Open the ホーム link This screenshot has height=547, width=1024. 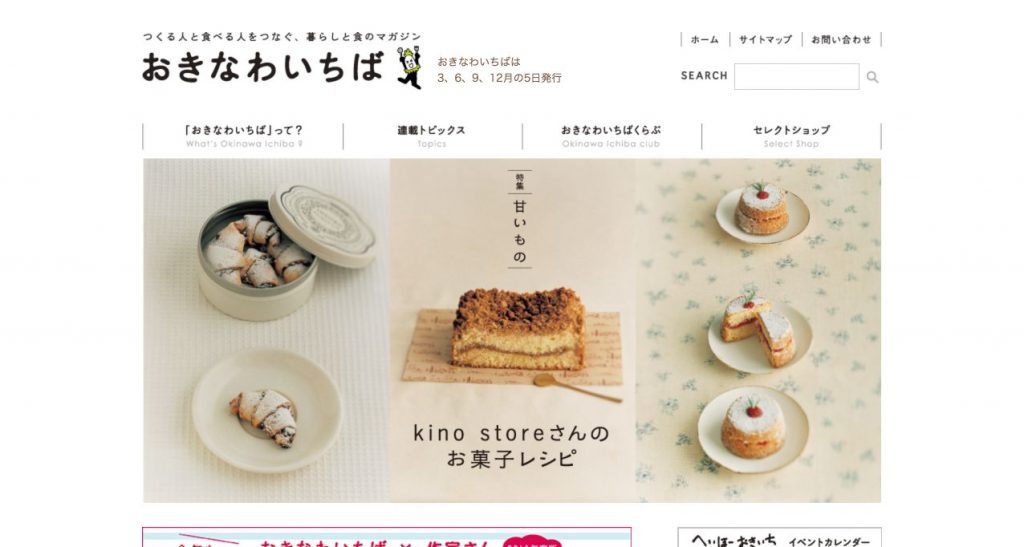coord(705,40)
